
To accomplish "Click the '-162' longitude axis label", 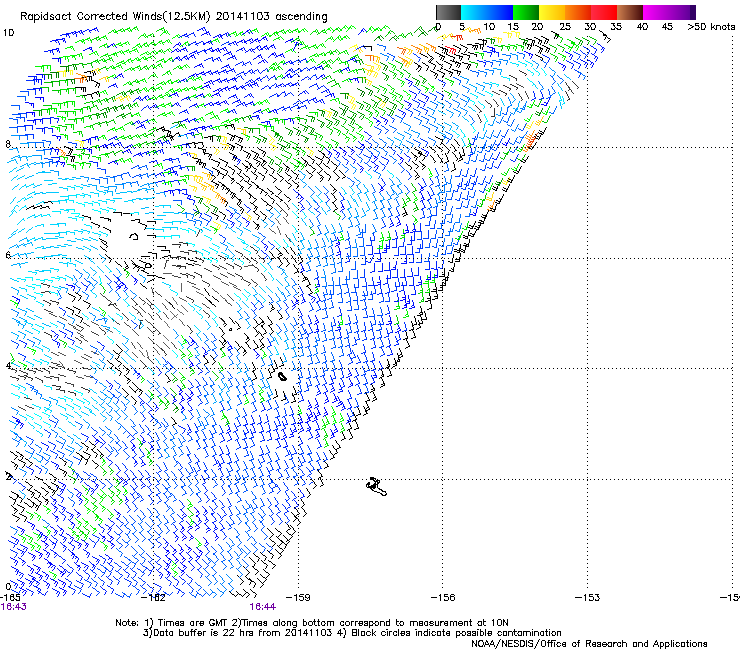I will point(154,598).
